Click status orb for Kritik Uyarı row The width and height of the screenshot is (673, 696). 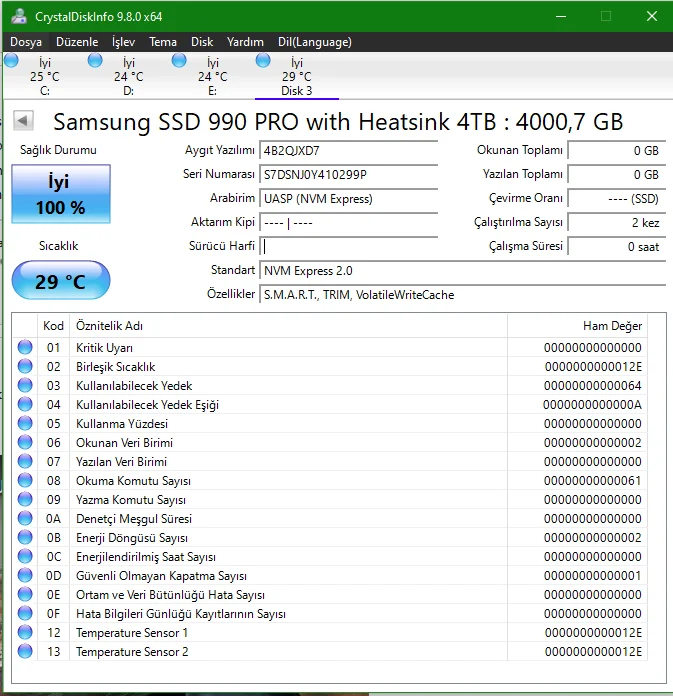click(x=25, y=348)
